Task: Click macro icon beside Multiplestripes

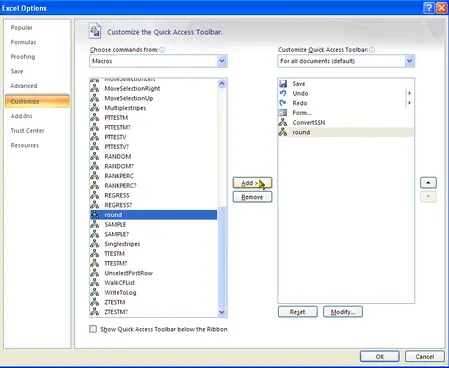Action: tap(95, 108)
